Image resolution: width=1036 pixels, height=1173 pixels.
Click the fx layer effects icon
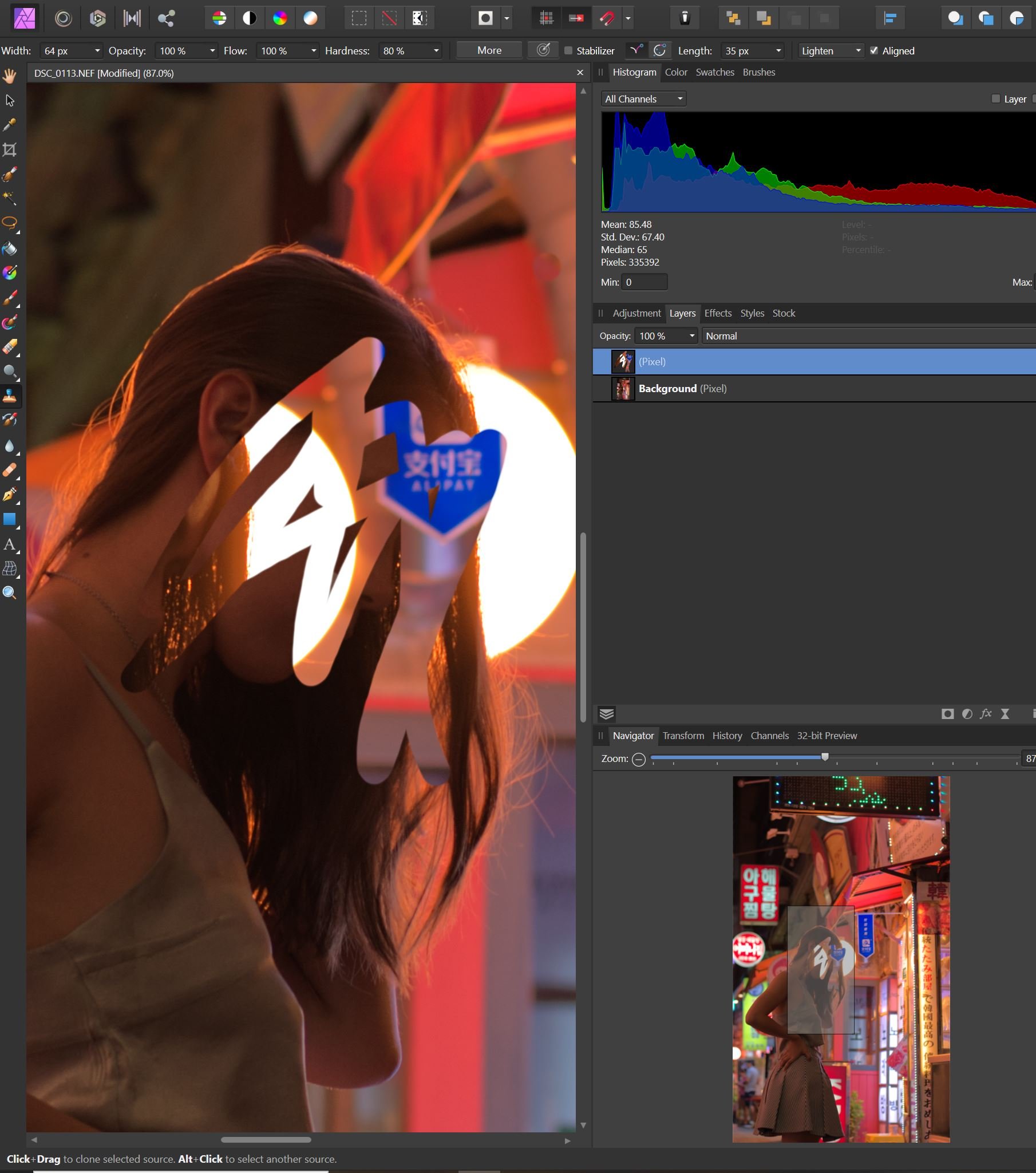[986, 714]
